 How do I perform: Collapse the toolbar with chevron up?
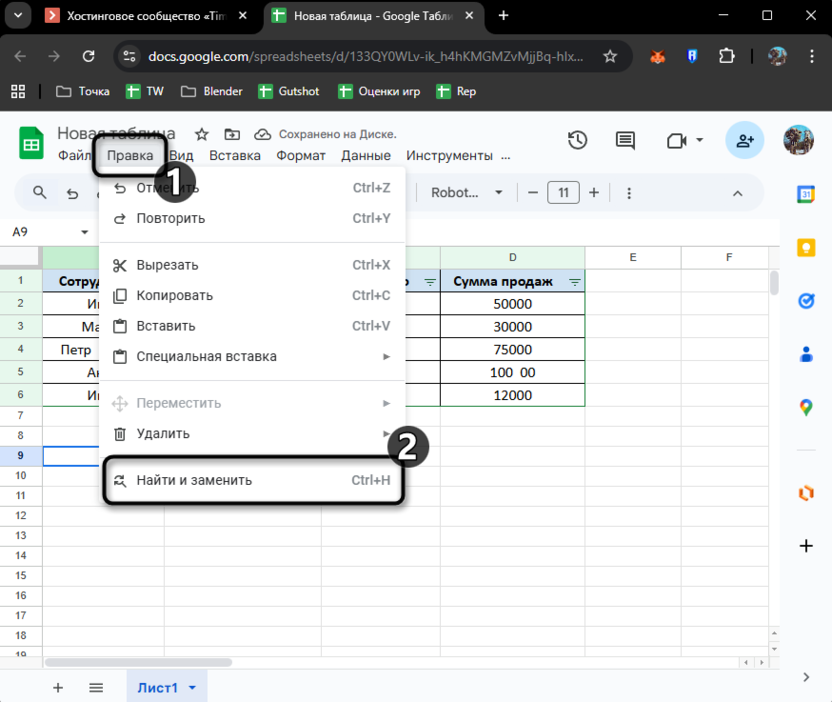pos(738,193)
